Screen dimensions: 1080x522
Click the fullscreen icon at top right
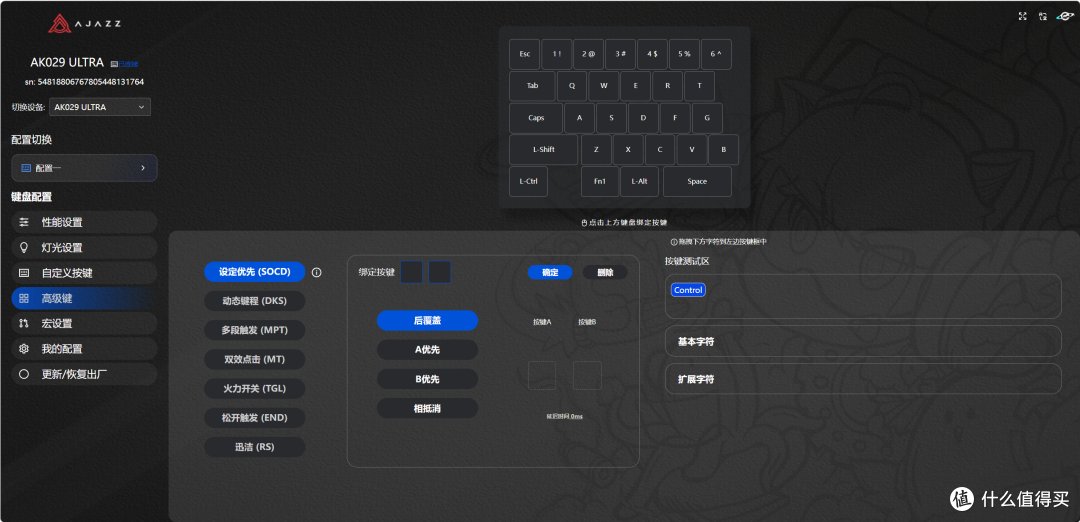(1022, 16)
